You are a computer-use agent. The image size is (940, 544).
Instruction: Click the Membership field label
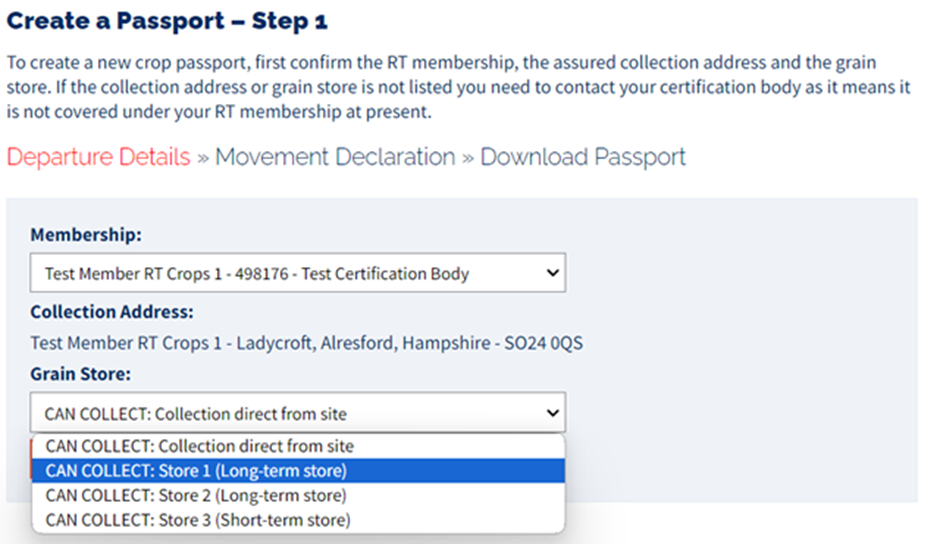[x=86, y=236]
